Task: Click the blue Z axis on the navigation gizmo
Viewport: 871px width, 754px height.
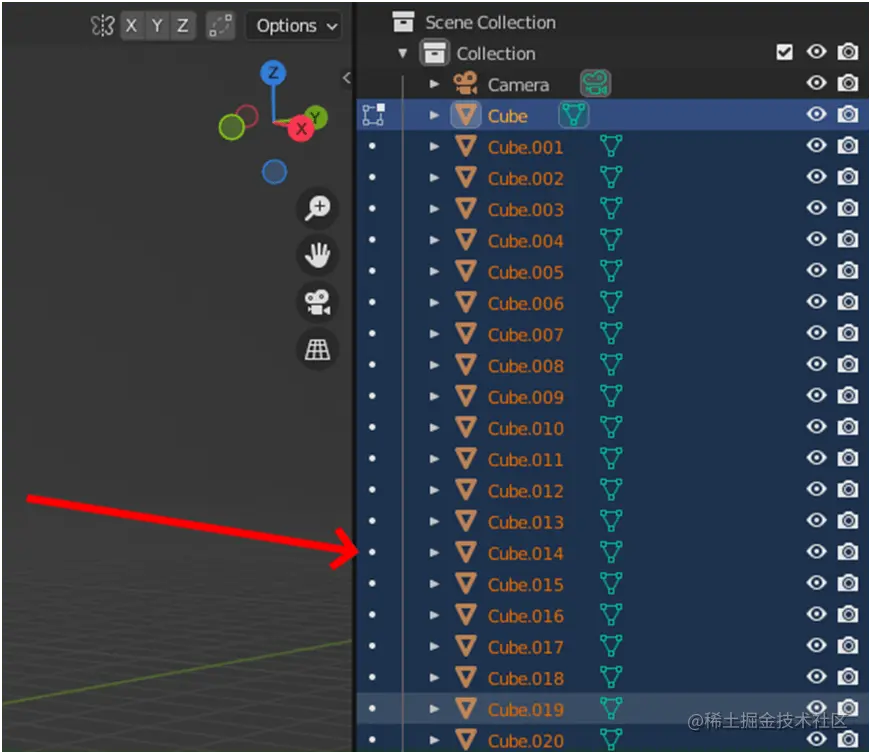Action: pos(273,73)
